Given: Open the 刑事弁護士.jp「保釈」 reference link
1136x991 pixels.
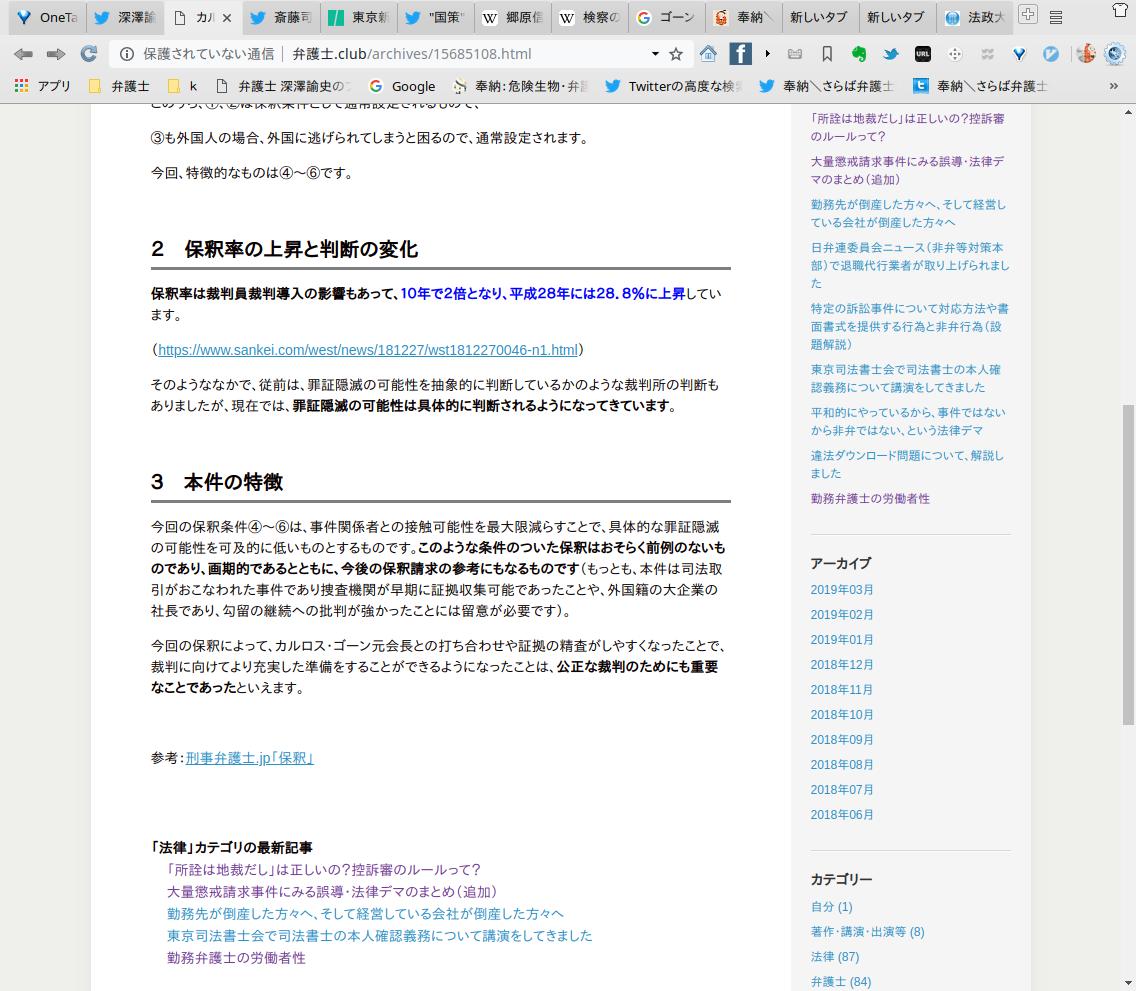Looking at the screenshot, I should point(249,758).
